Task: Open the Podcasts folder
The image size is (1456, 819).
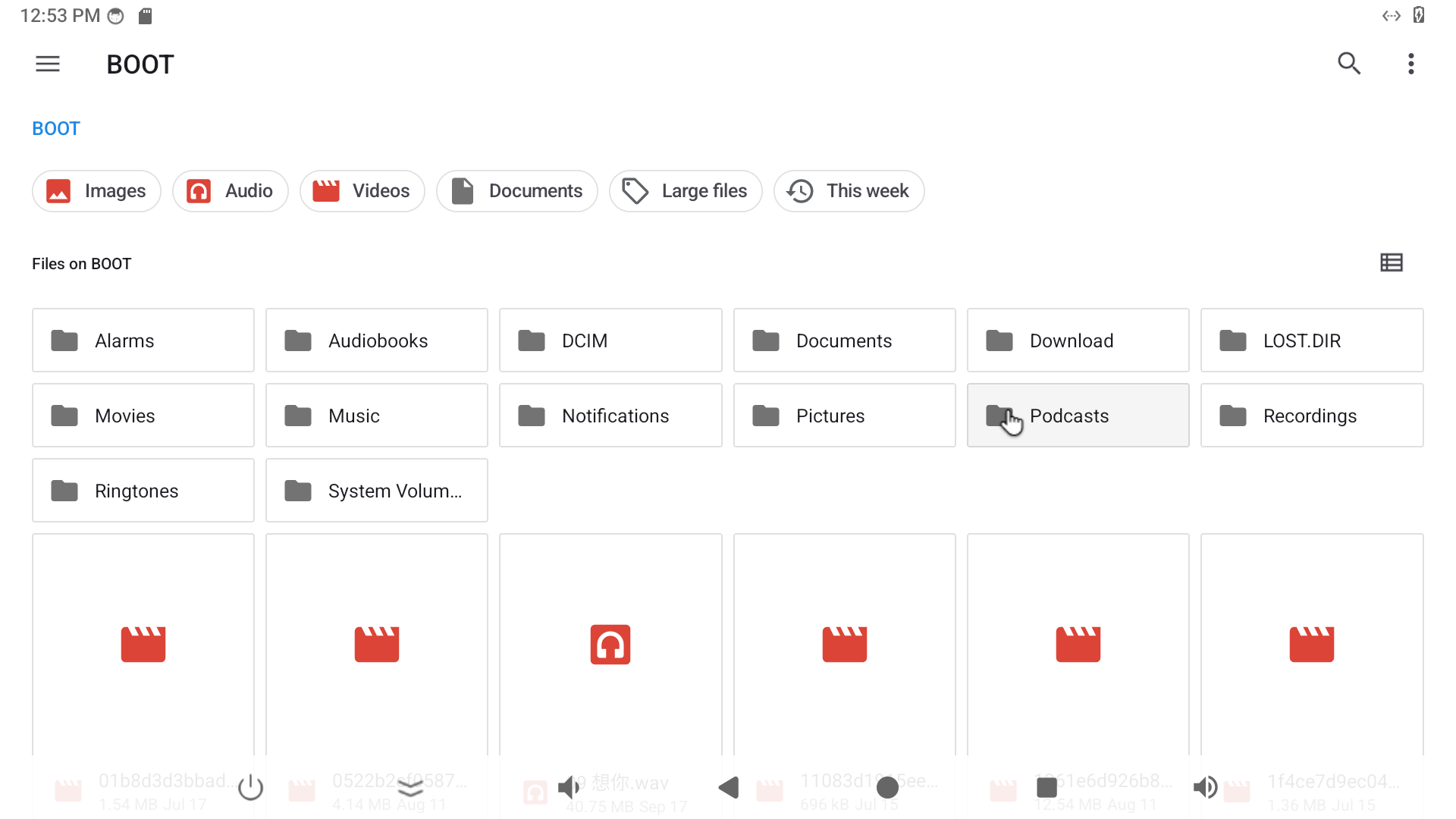Action: (x=1078, y=416)
